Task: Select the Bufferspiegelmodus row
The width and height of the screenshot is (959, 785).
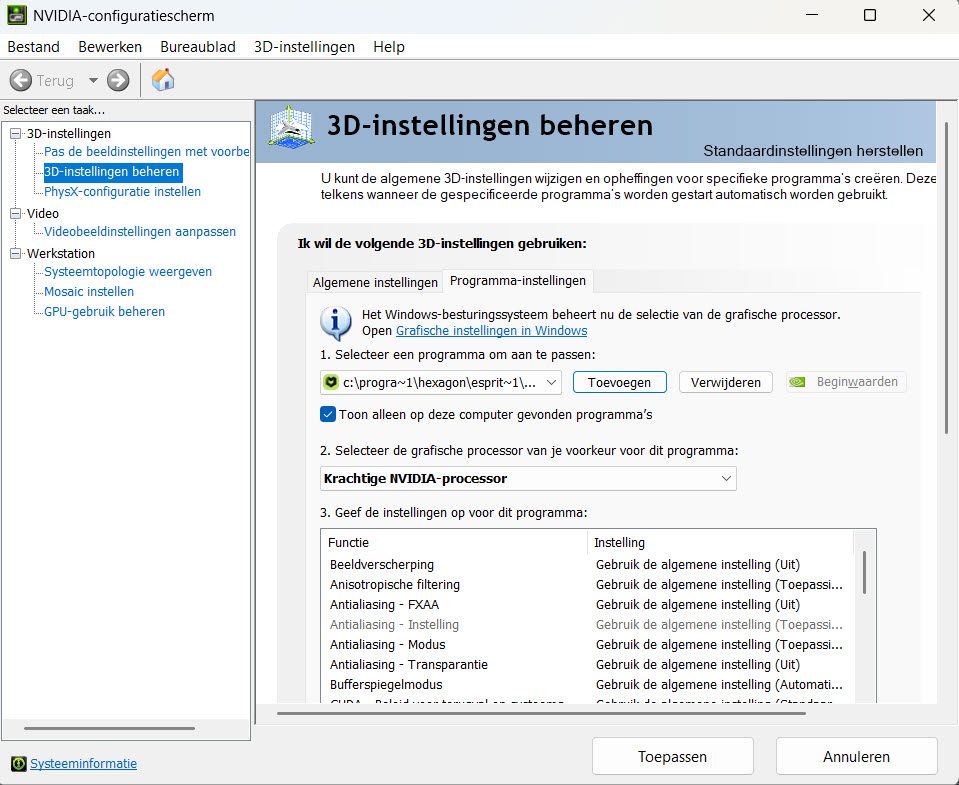Action: 586,685
